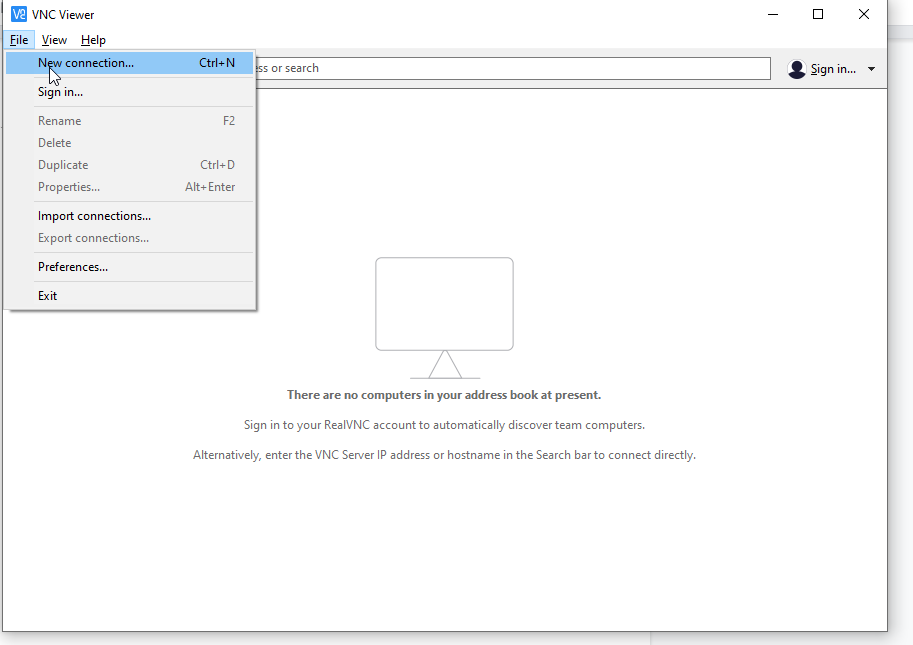This screenshot has width=913, height=645.
Task: Click the Duplicate menu entry
Action: click(x=129, y=165)
